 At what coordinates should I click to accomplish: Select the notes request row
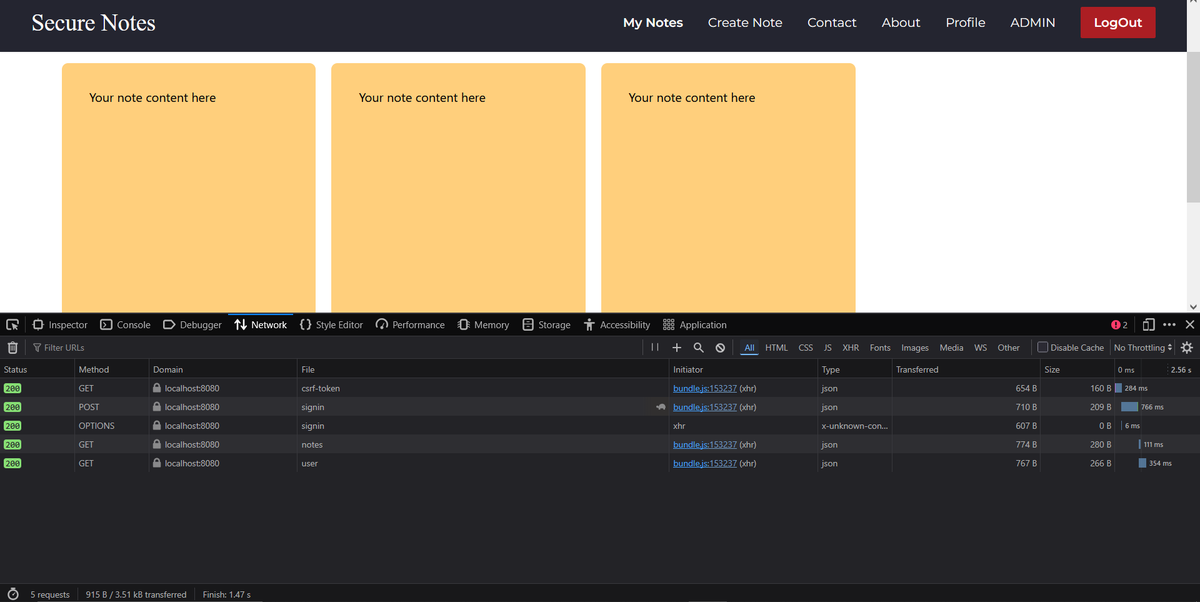pyautogui.click(x=600, y=445)
